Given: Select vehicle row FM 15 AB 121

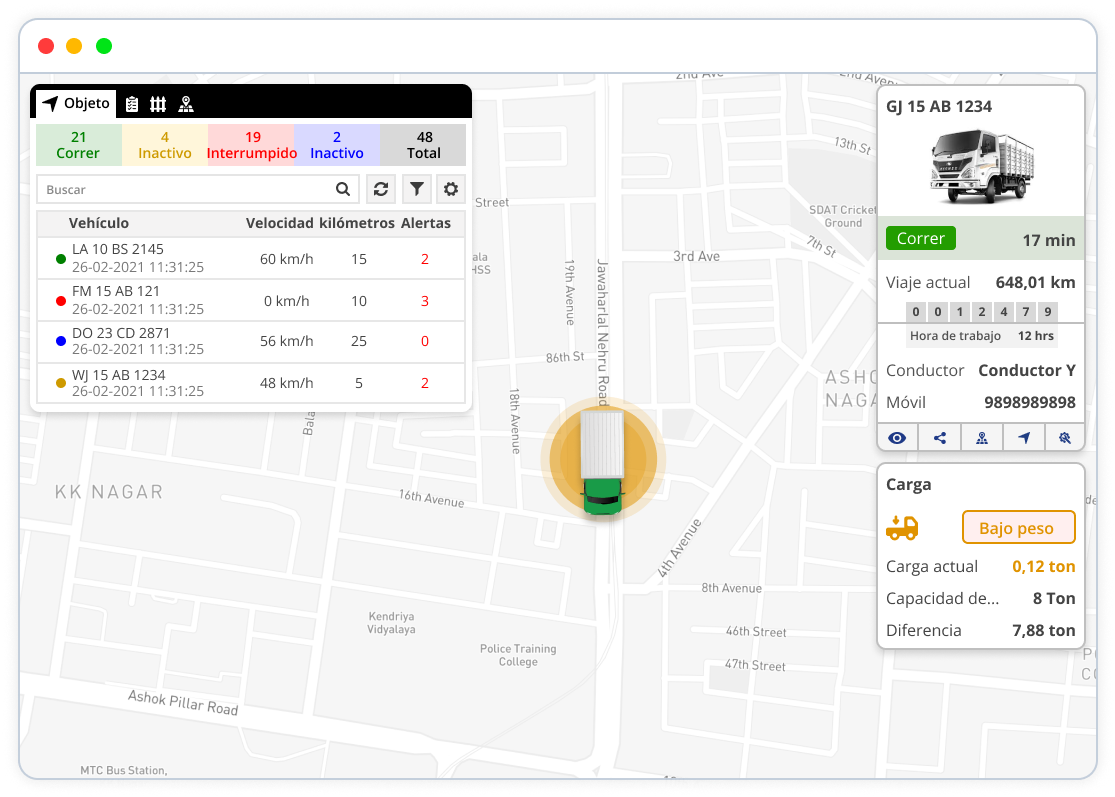Looking at the screenshot, I should 250,300.
